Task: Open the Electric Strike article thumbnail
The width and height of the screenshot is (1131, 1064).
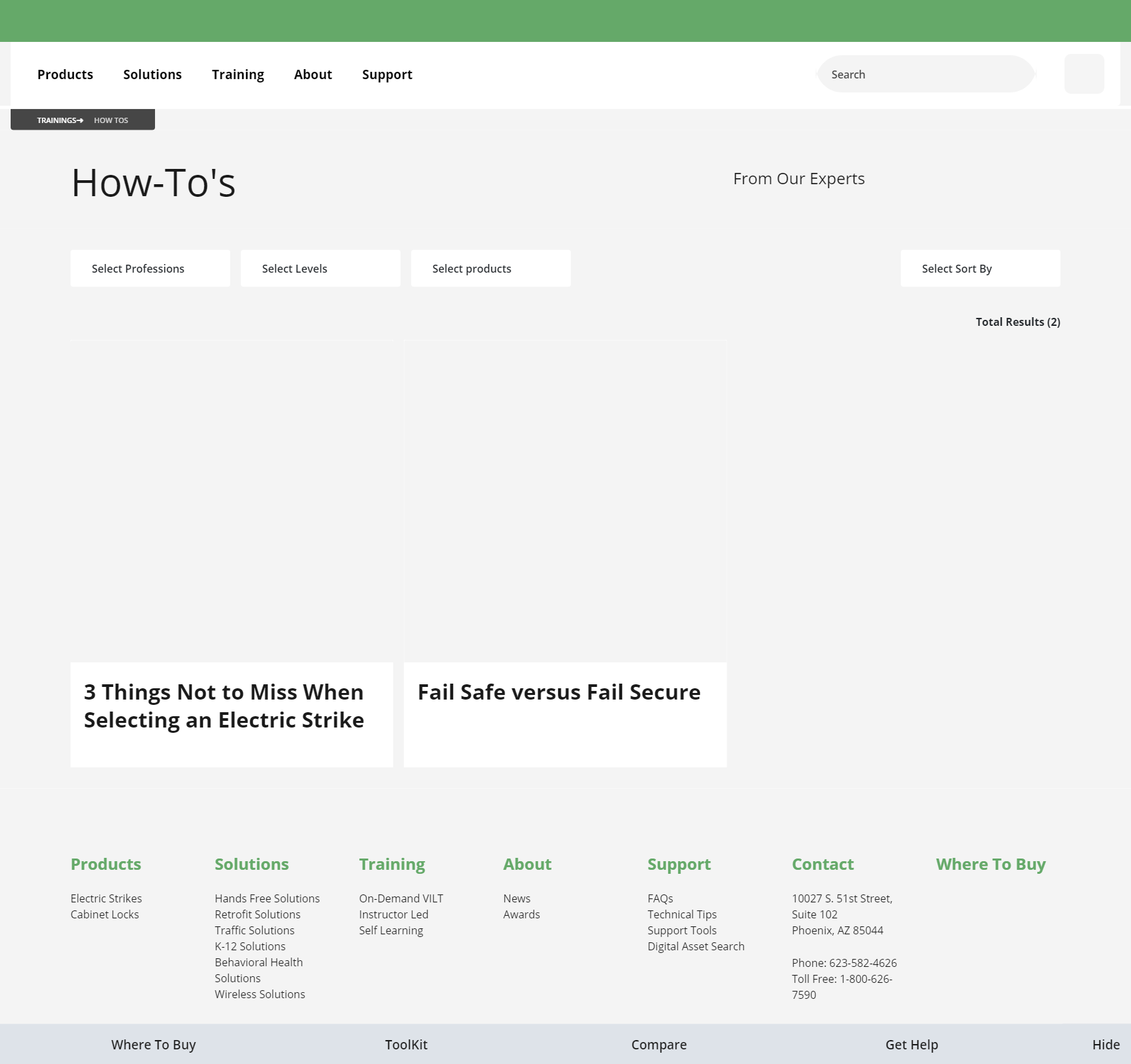Action: point(232,501)
